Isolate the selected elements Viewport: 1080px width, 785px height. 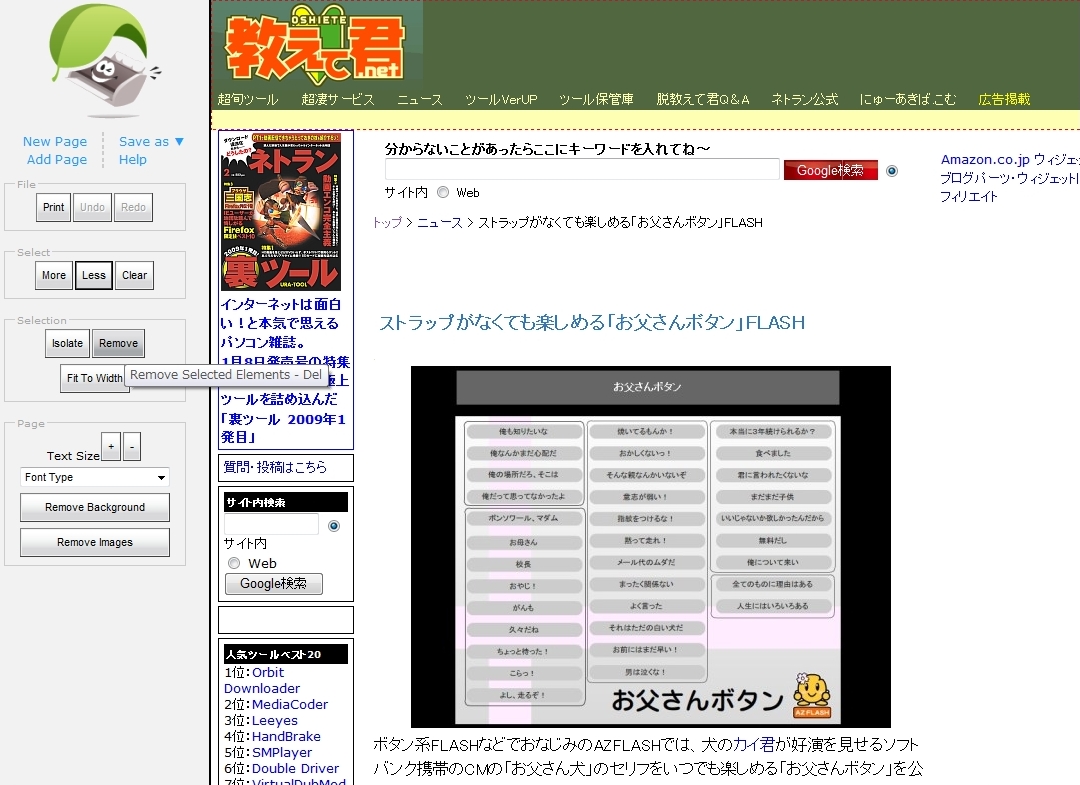click(x=68, y=344)
